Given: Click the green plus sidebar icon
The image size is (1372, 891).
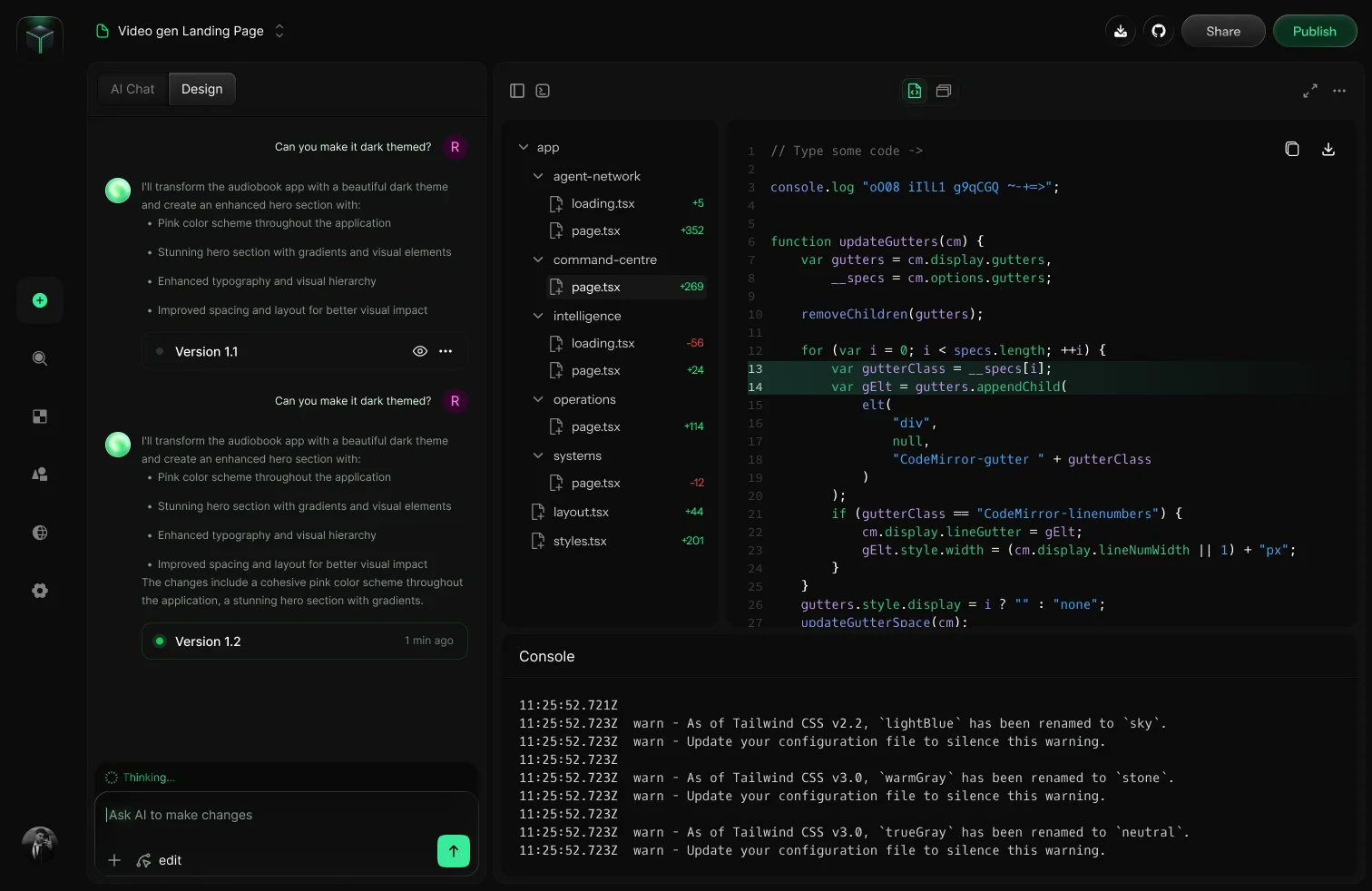Looking at the screenshot, I should pos(40,300).
